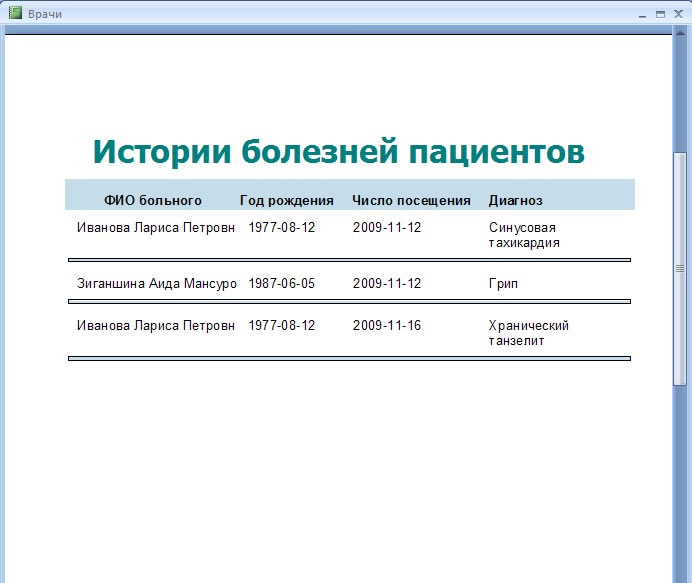Click the column header Число посещения
This screenshot has height=583, width=692.
tap(411, 200)
